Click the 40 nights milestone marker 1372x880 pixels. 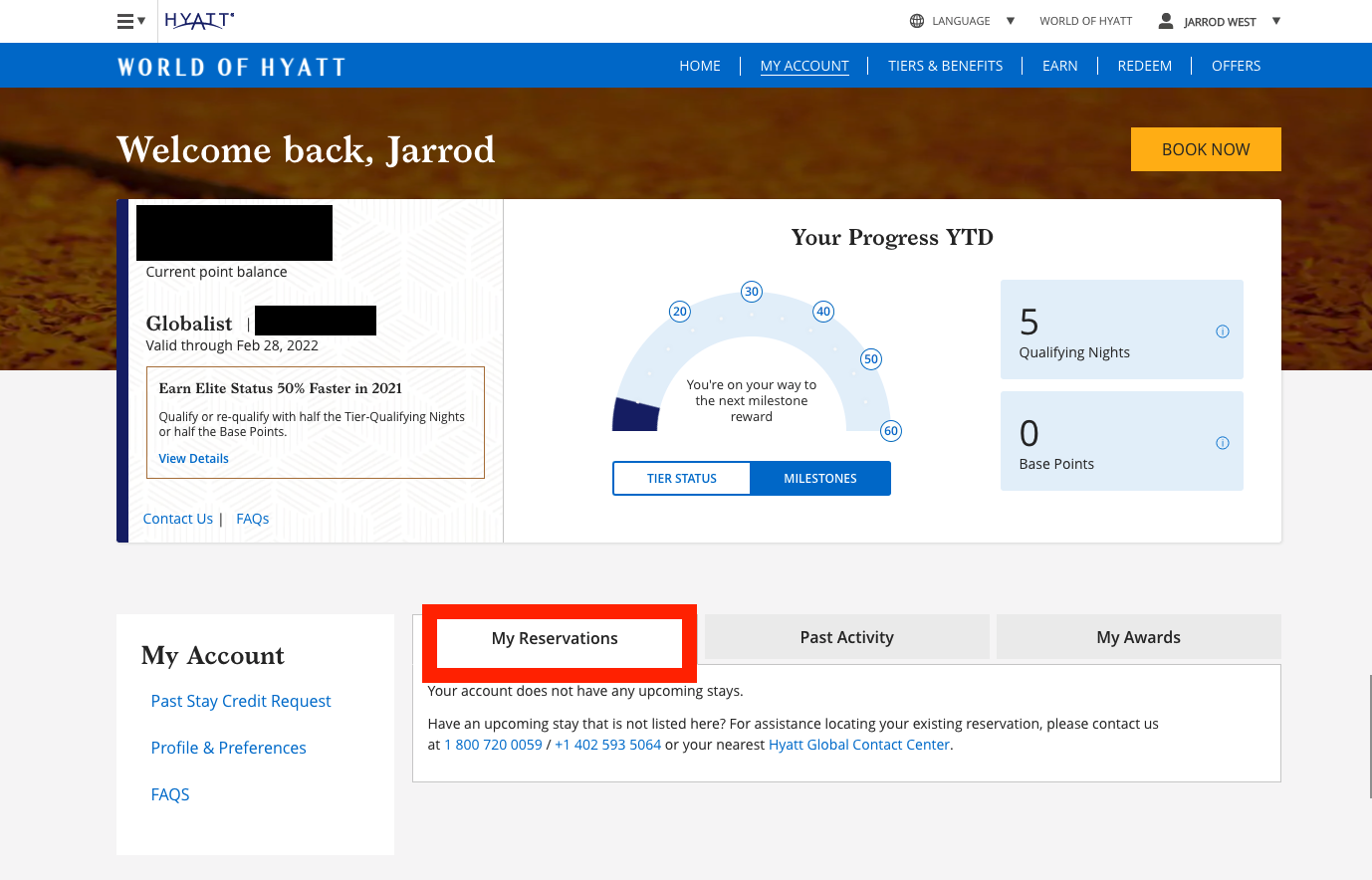click(823, 311)
